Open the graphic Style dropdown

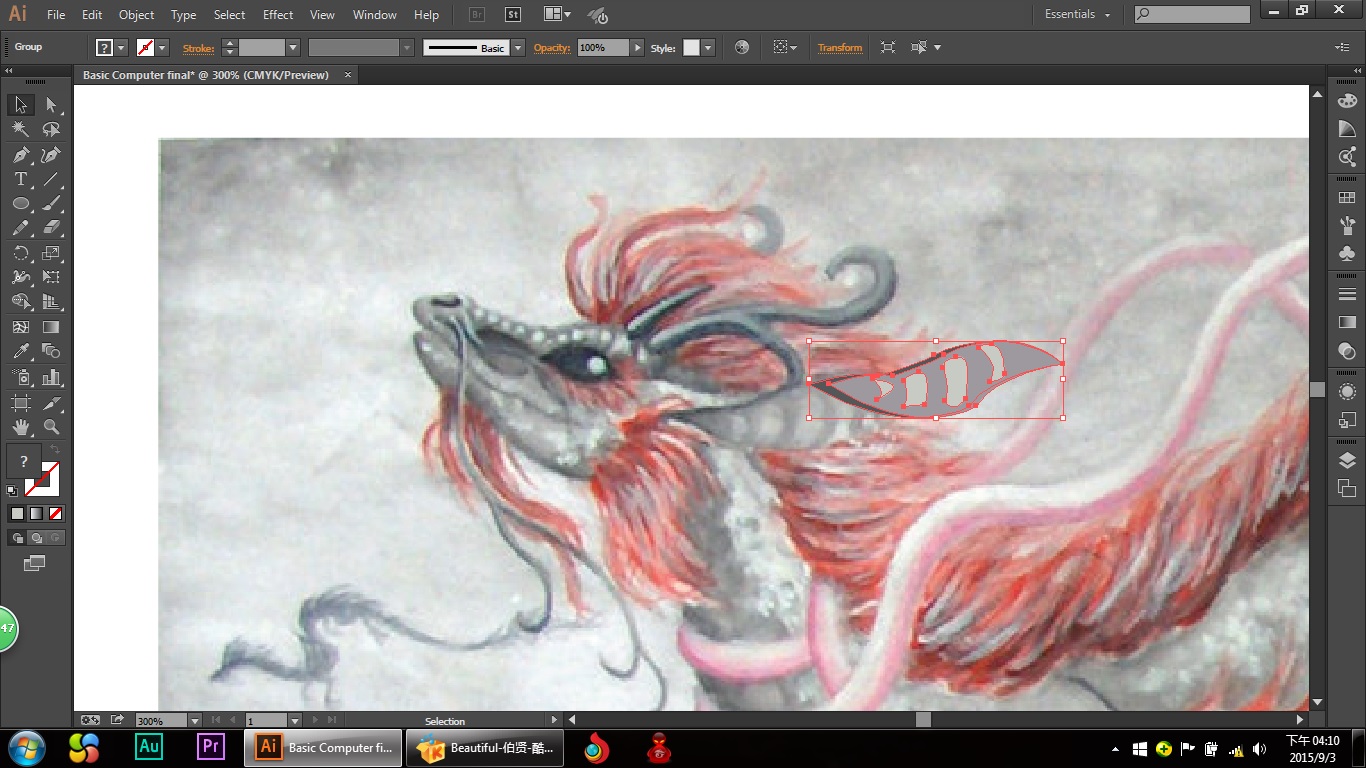pyautogui.click(x=708, y=47)
